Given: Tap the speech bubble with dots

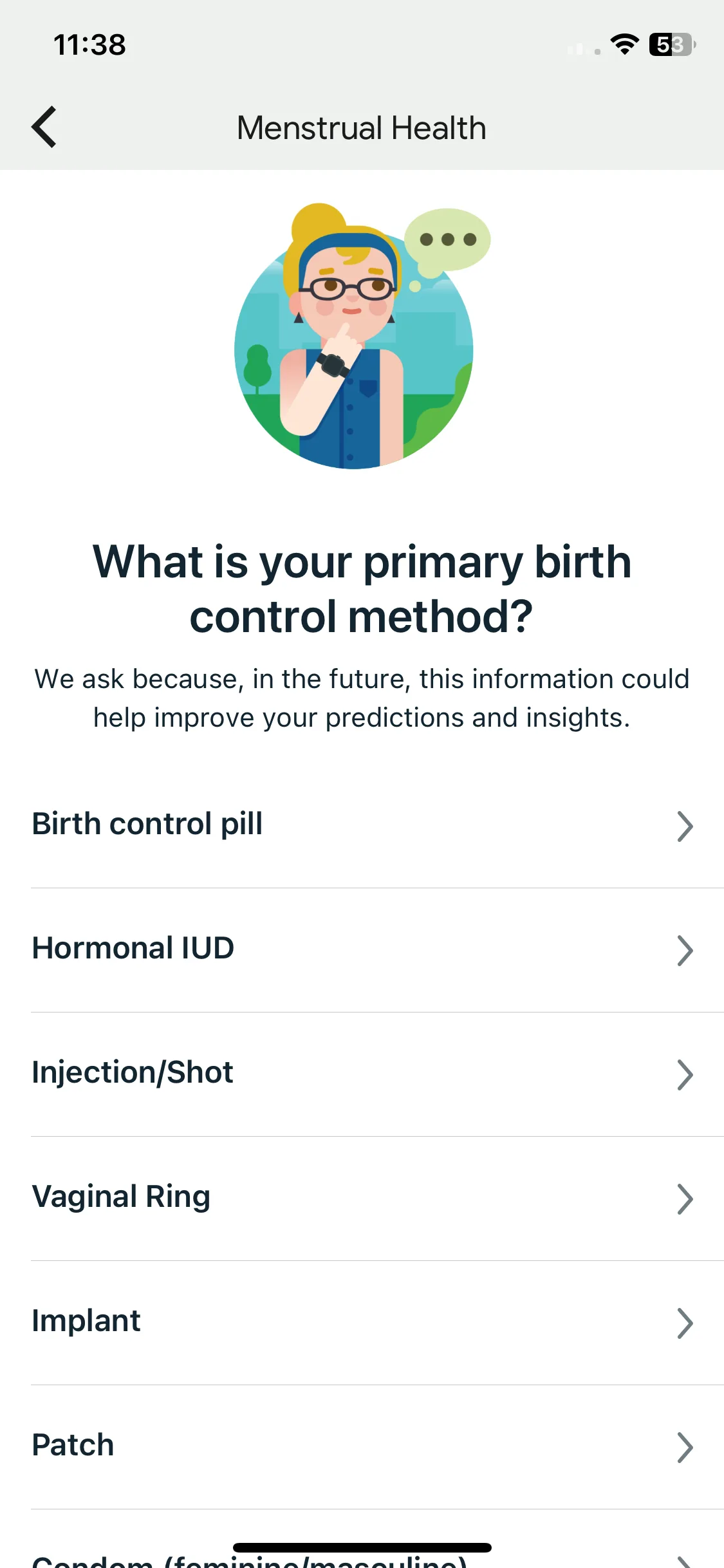Looking at the screenshot, I should tap(447, 240).
